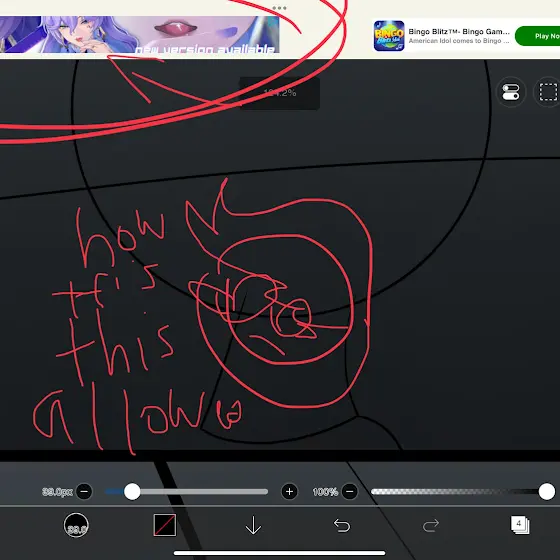The image size is (560, 560).
Task: Open the red color swatch
Action: click(x=165, y=525)
